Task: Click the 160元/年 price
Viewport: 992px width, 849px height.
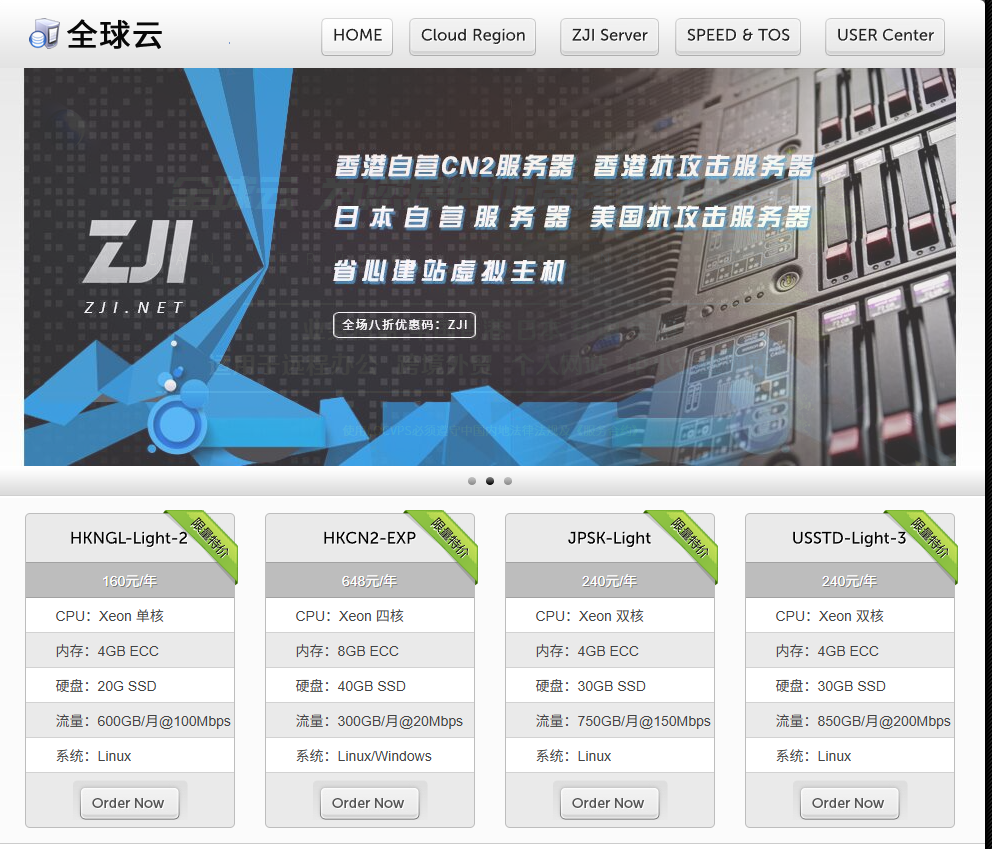Action: coord(130,581)
